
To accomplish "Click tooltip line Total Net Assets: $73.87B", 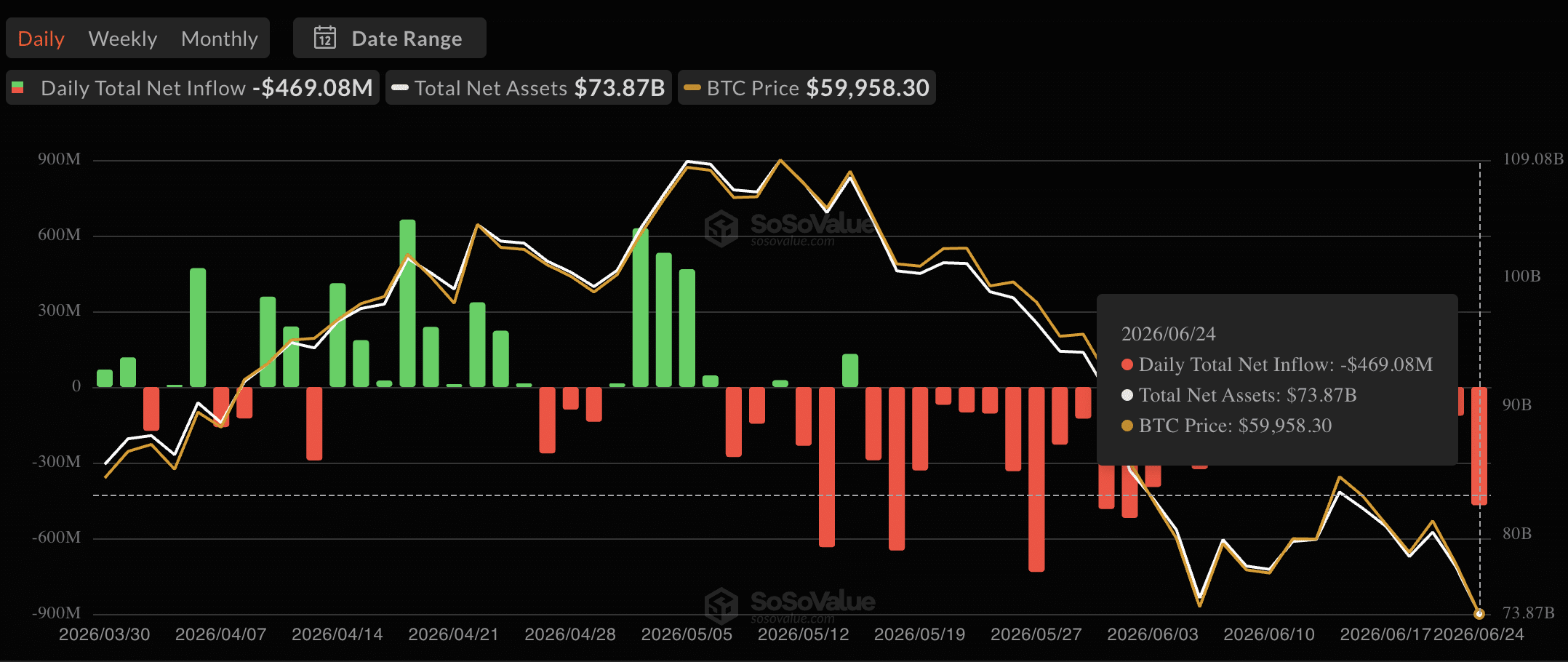I will (1239, 395).
